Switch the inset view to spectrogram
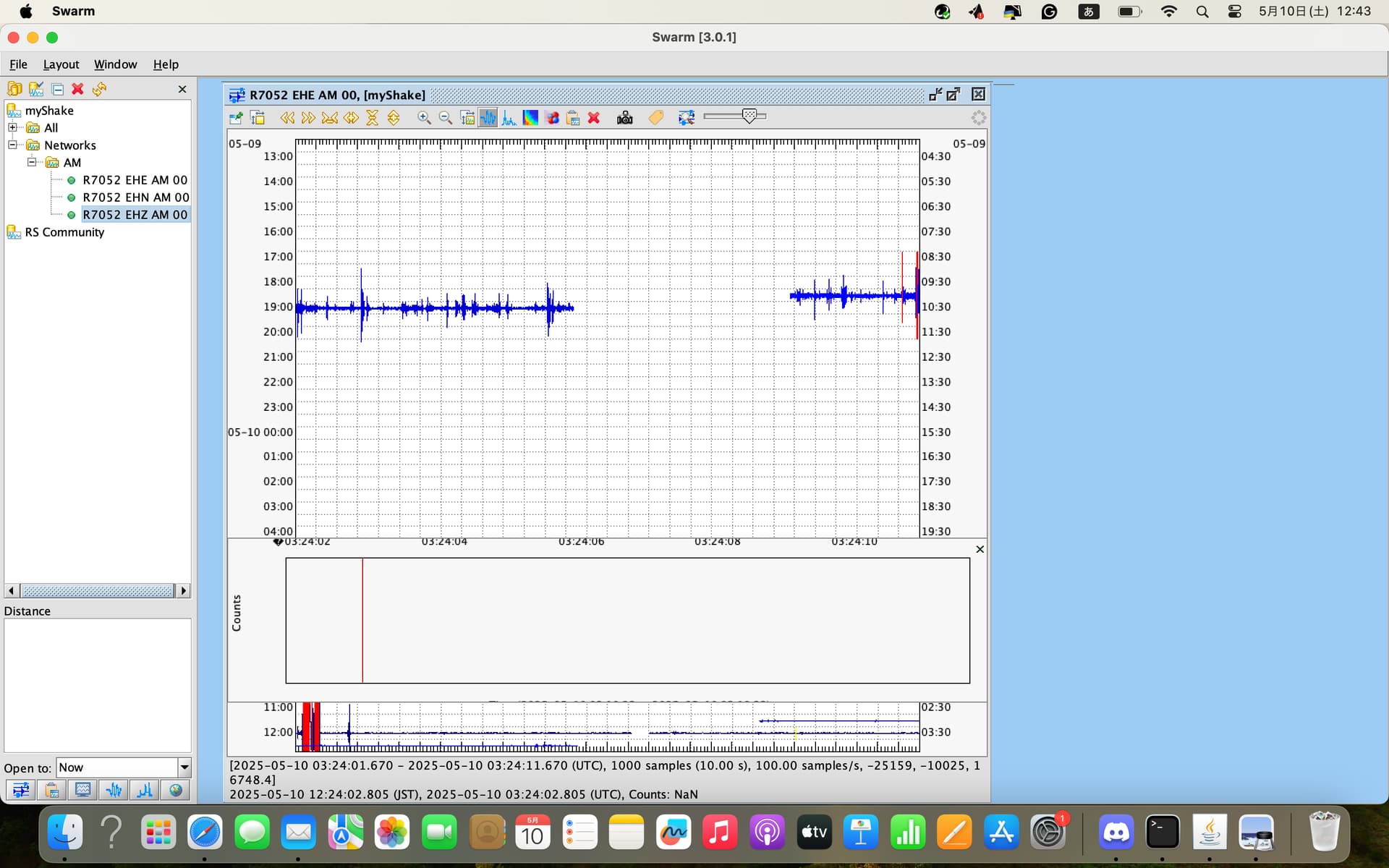Viewport: 1389px width, 868px height. (x=531, y=118)
